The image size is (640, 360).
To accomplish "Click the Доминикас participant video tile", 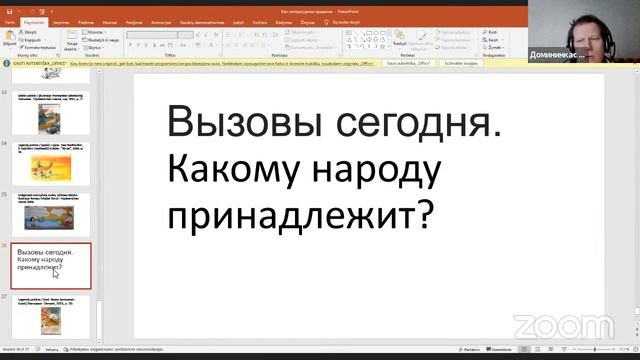I will pyautogui.click(x=584, y=31).
